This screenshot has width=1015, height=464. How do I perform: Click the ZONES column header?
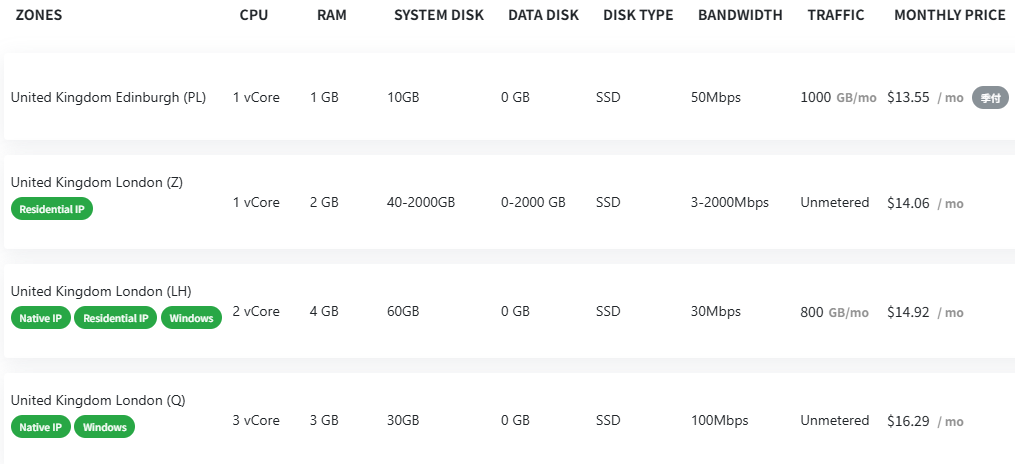point(39,16)
